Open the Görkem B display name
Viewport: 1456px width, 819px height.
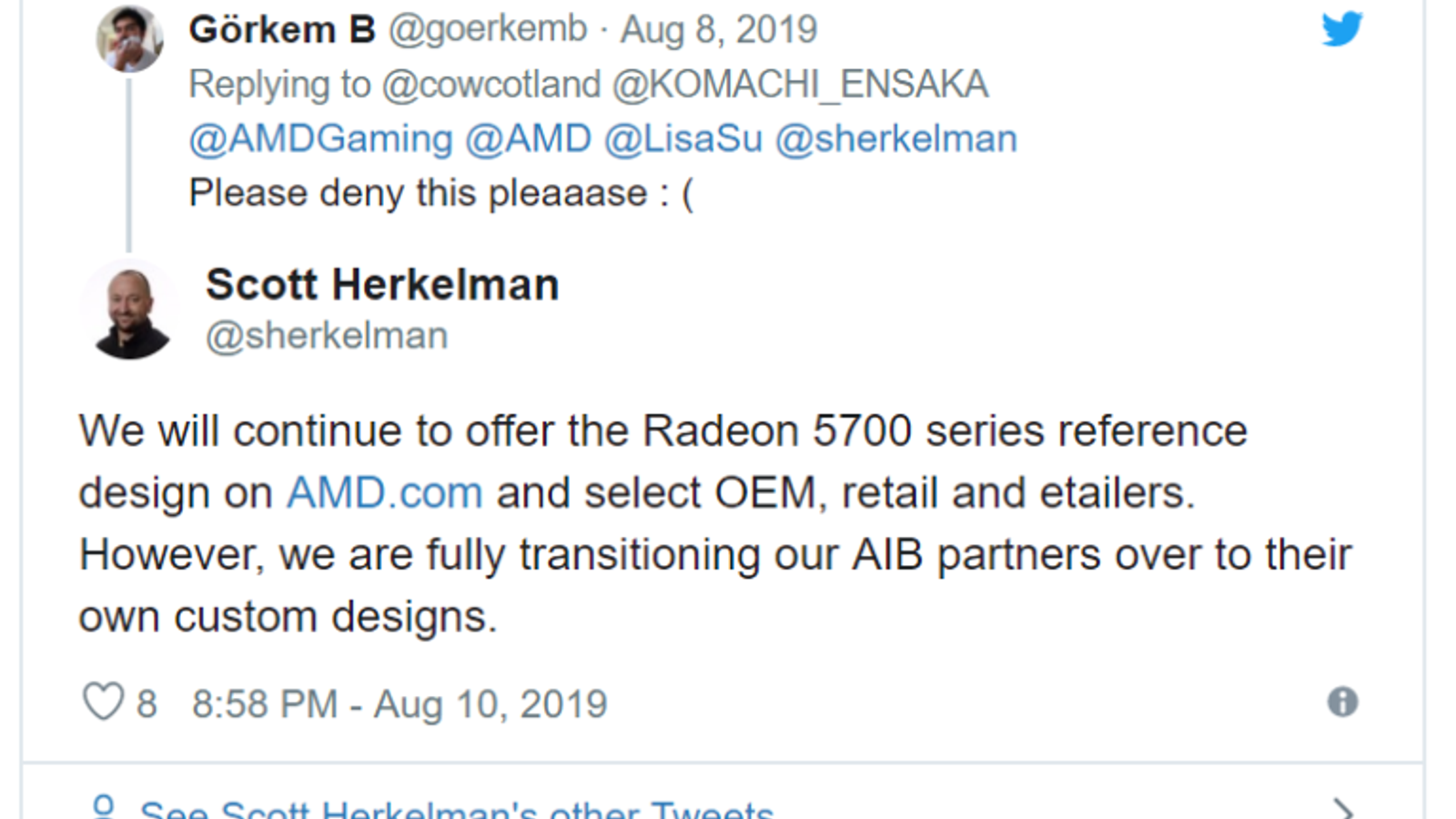click(282, 30)
